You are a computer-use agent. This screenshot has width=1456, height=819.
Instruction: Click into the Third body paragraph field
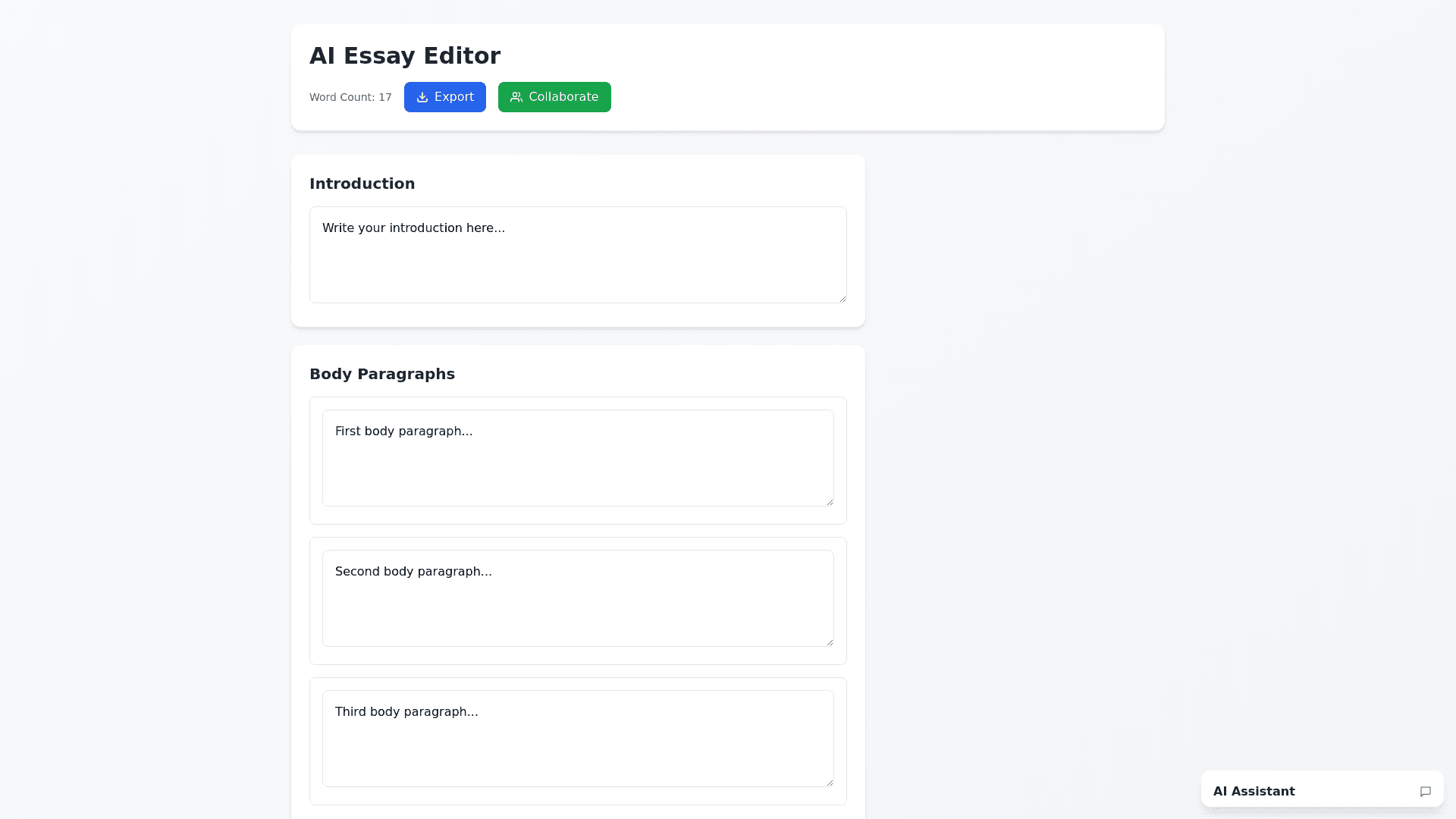tap(578, 747)
